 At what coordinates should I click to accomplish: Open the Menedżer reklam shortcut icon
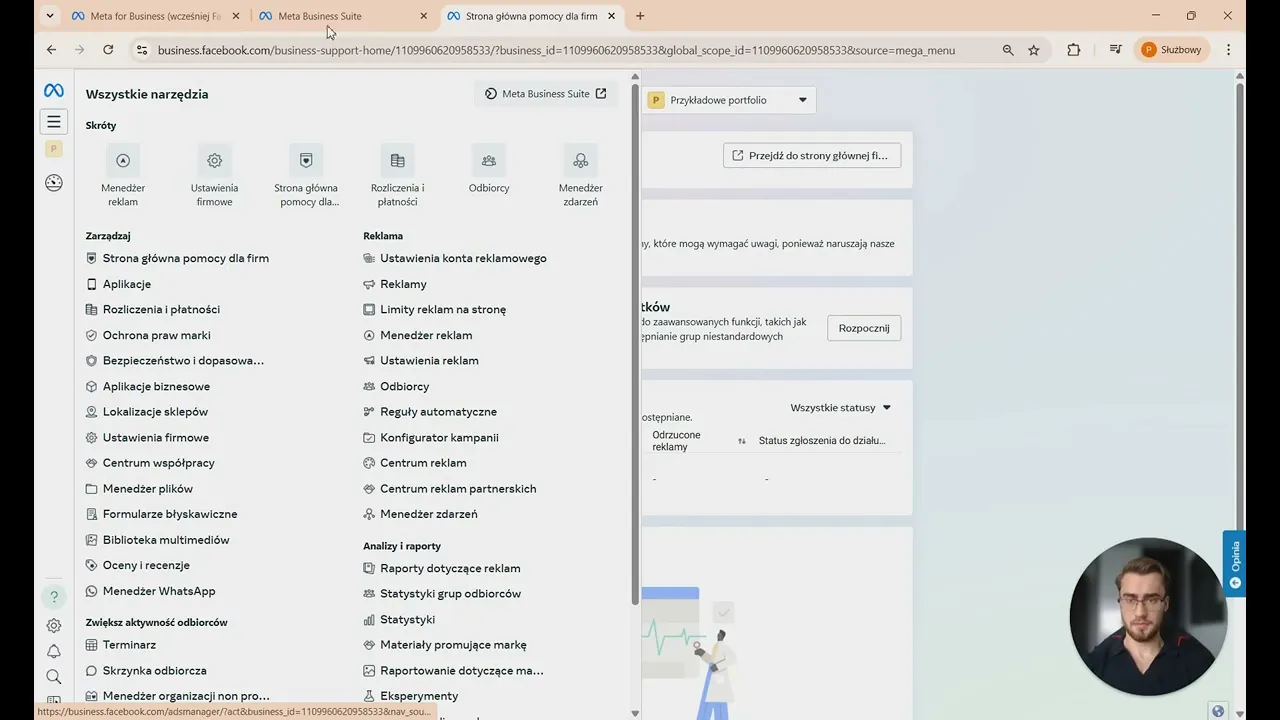click(x=123, y=160)
